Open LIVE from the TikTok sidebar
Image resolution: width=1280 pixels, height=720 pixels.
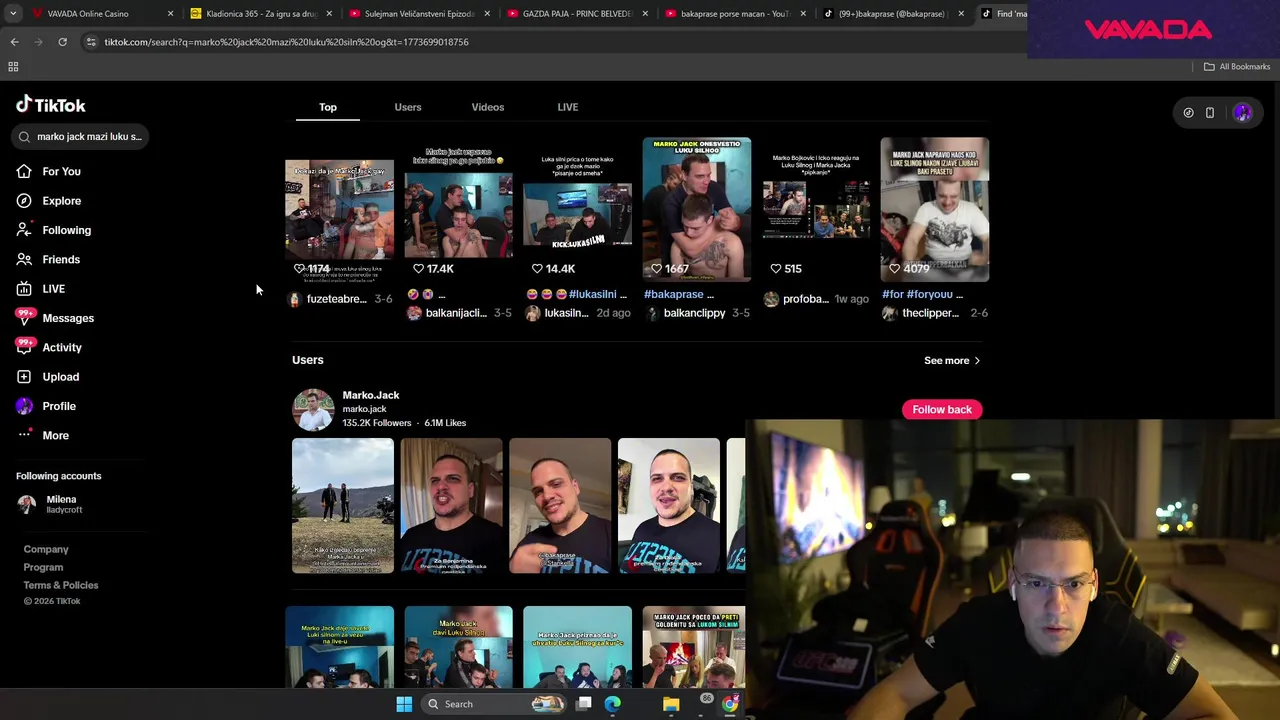(53, 289)
